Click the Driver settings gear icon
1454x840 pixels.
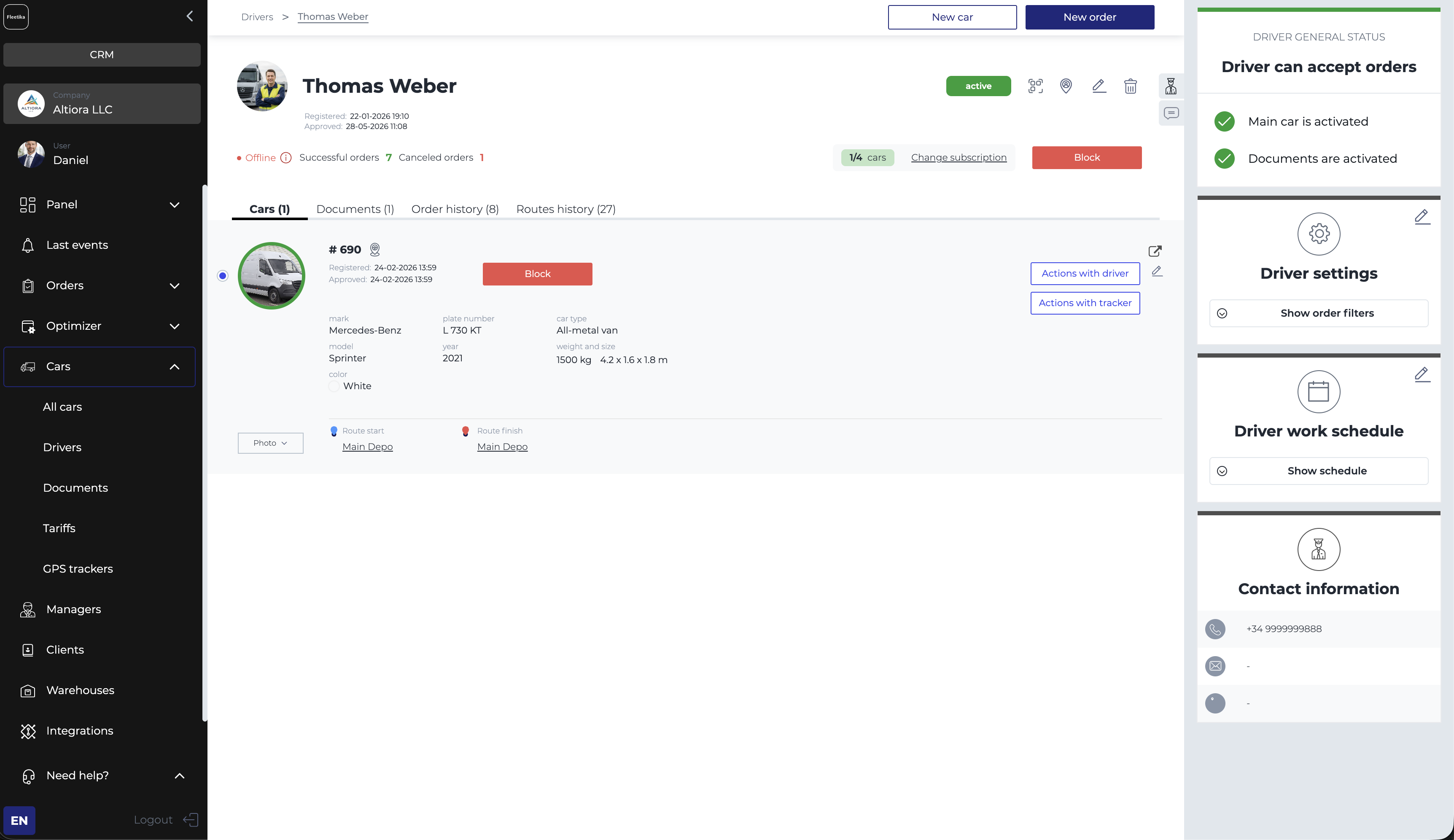pos(1319,234)
